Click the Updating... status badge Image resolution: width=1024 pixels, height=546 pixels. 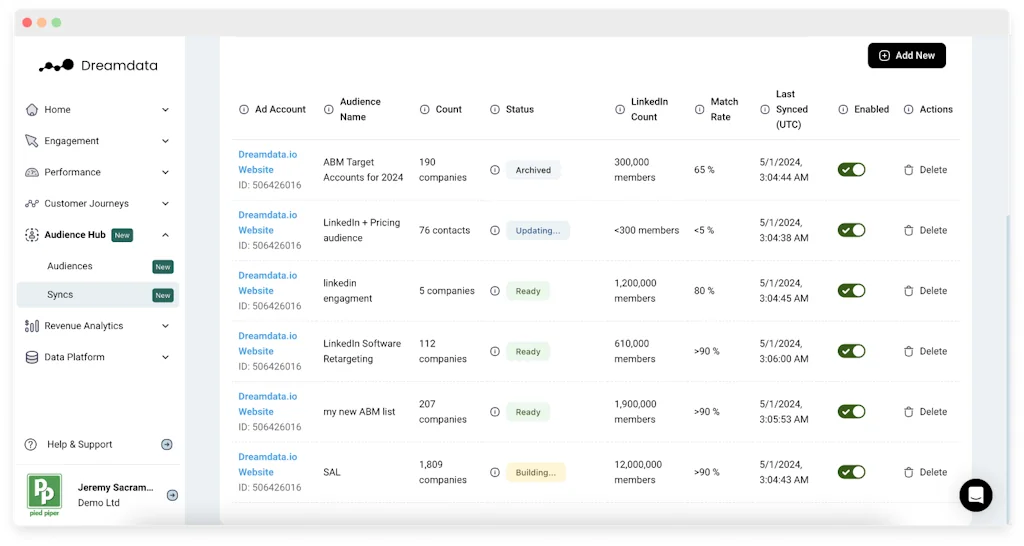(x=537, y=231)
